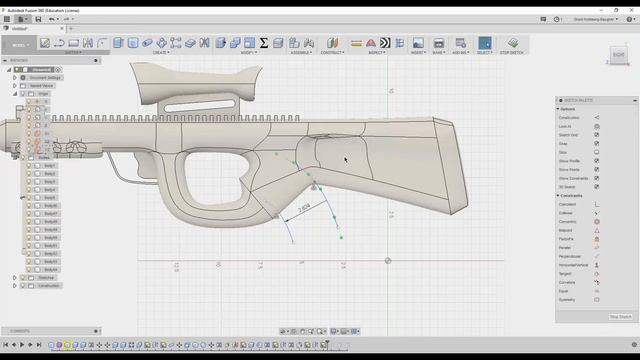Click the Offset Plane icon in the Construct group
The width and height of the screenshot is (640, 360).
pos(332,43)
